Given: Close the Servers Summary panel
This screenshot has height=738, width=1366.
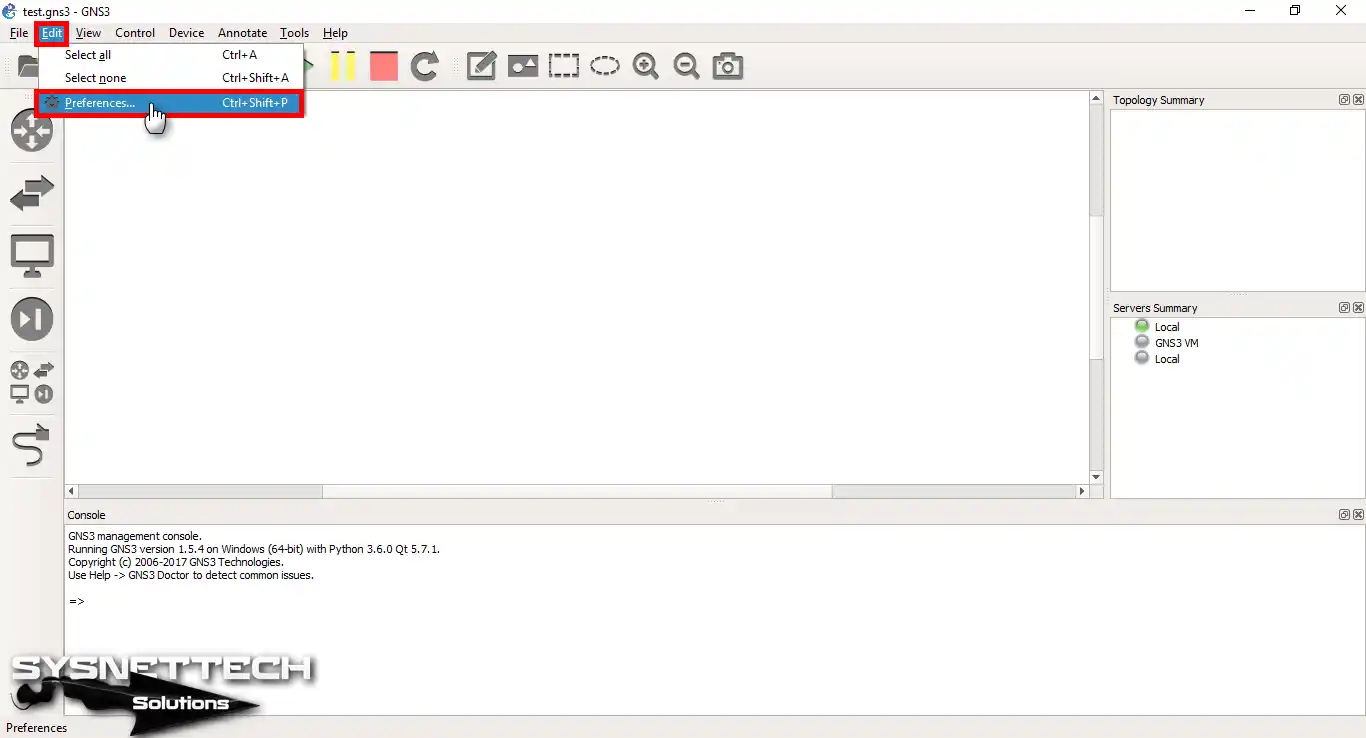Looking at the screenshot, I should tap(1358, 308).
